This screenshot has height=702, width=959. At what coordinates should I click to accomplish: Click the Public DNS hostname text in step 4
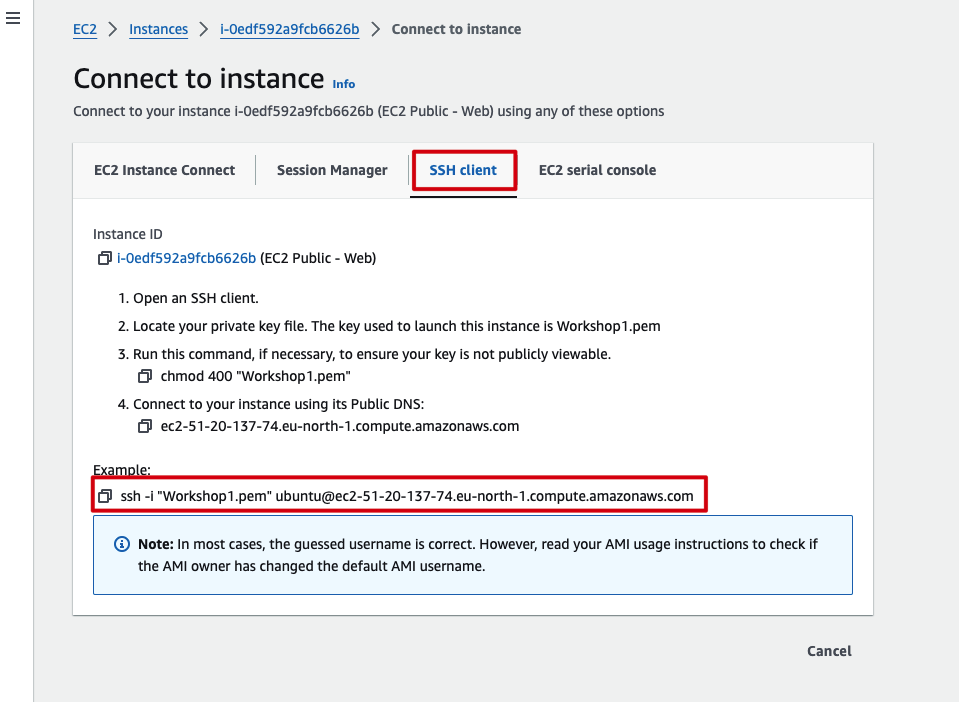(340, 426)
